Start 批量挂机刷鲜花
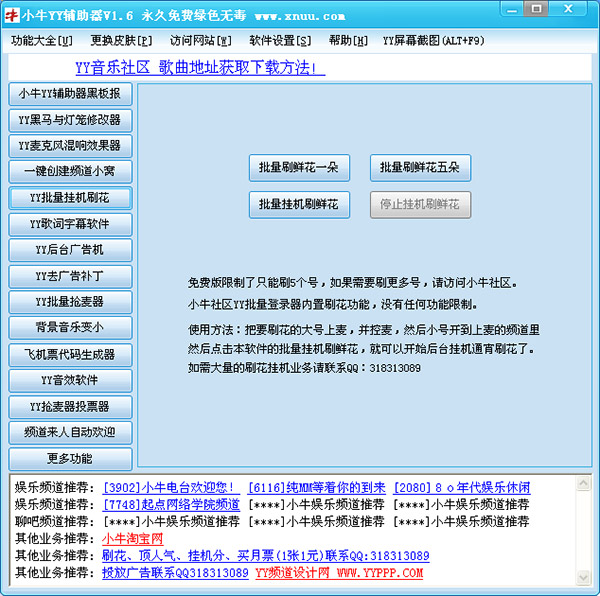 [299, 205]
